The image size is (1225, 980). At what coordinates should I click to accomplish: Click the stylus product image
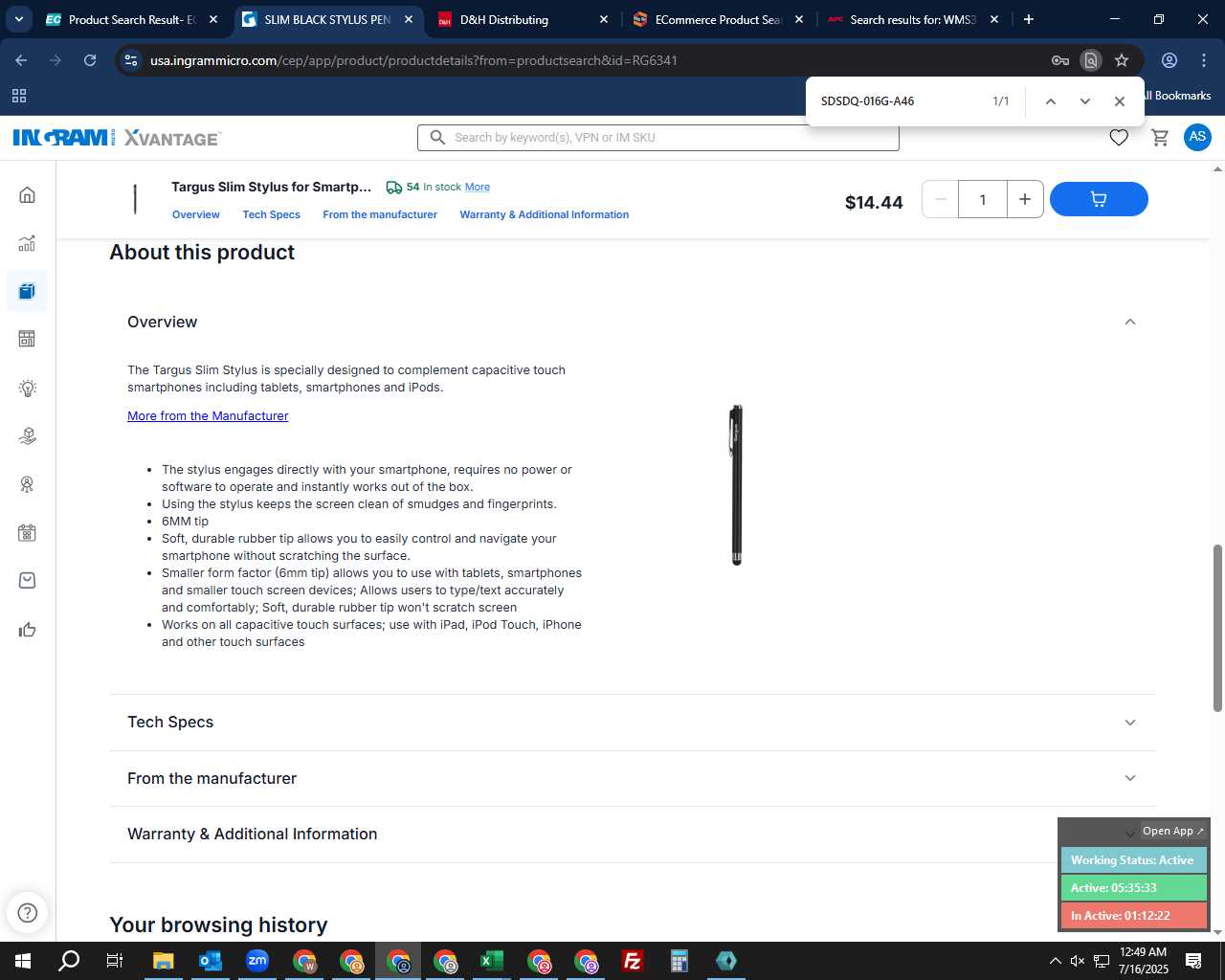pyautogui.click(x=736, y=485)
